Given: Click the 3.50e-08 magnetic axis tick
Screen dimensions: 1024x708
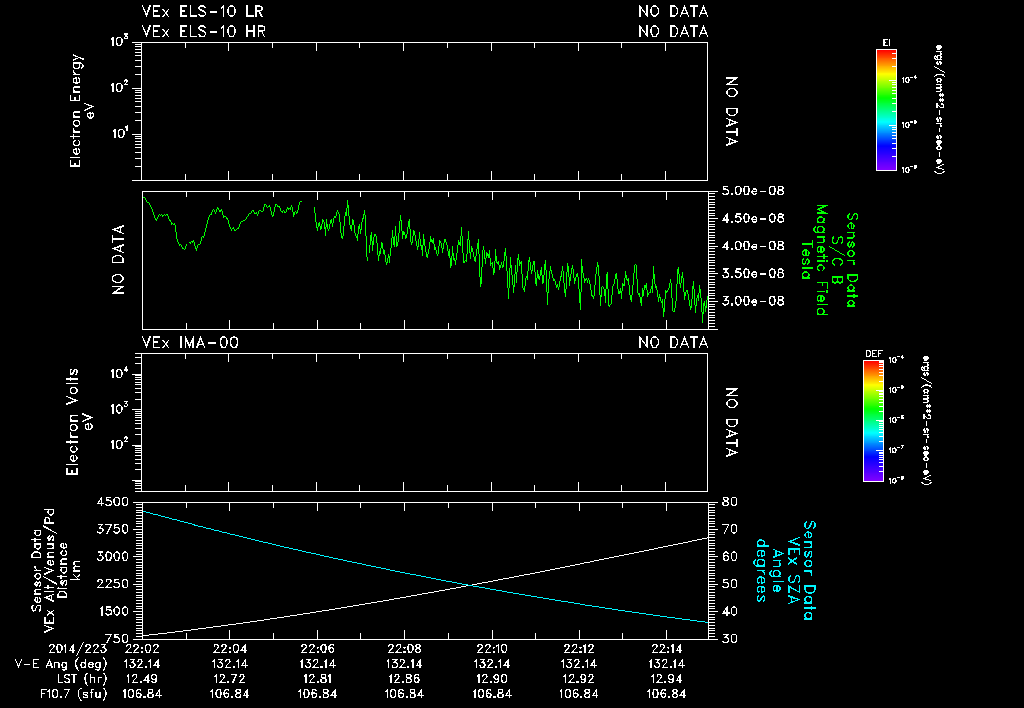Looking at the screenshot, I should [x=753, y=273].
